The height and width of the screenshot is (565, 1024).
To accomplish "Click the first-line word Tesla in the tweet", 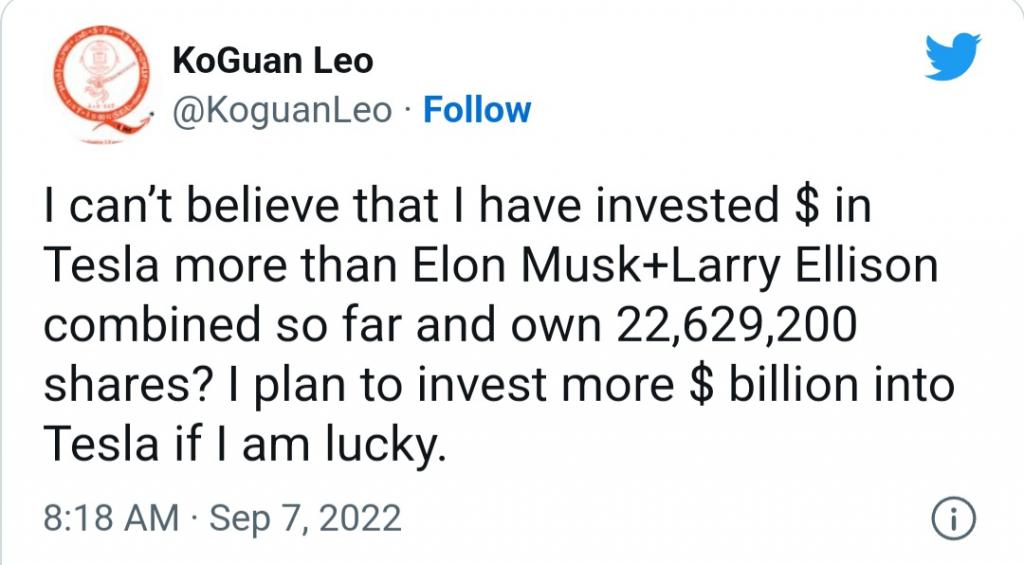I will [x=101, y=265].
